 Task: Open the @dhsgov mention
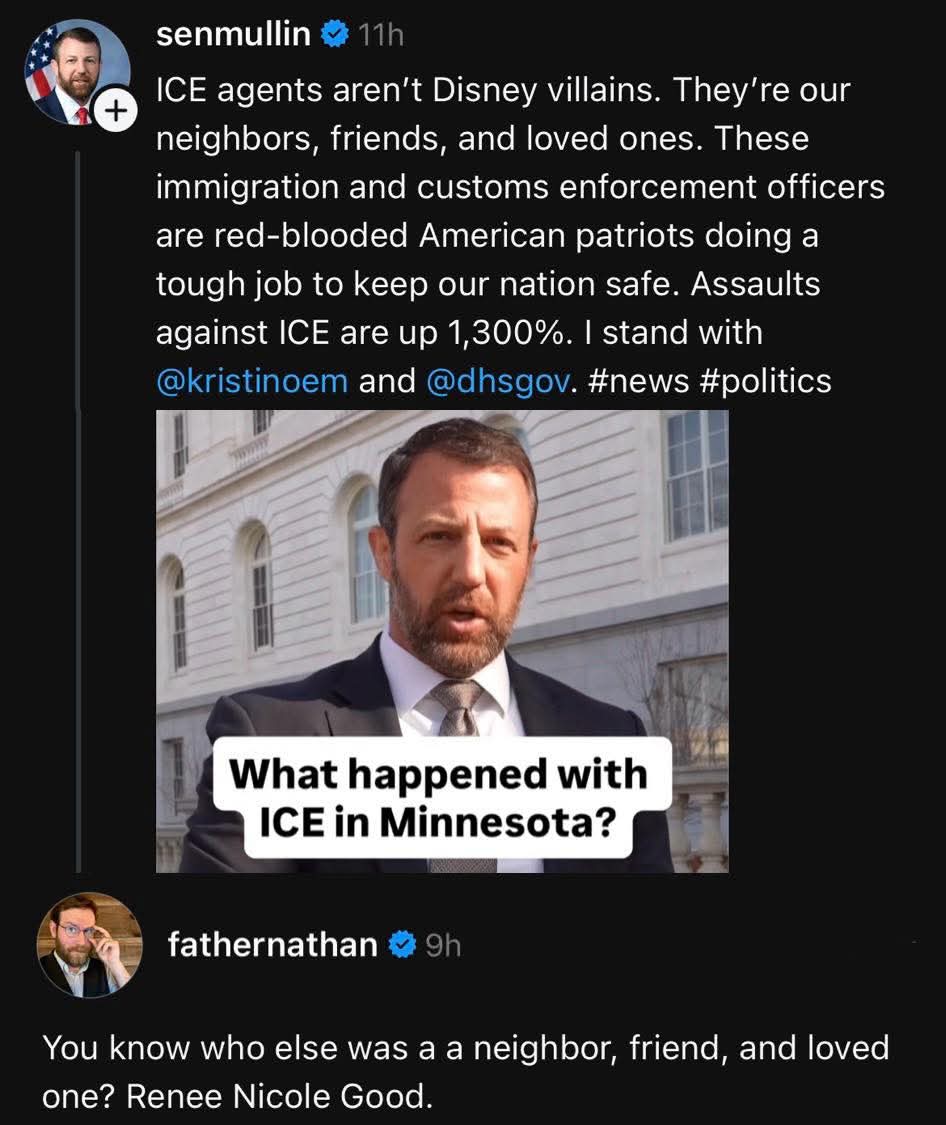click(x=497, y=380)
